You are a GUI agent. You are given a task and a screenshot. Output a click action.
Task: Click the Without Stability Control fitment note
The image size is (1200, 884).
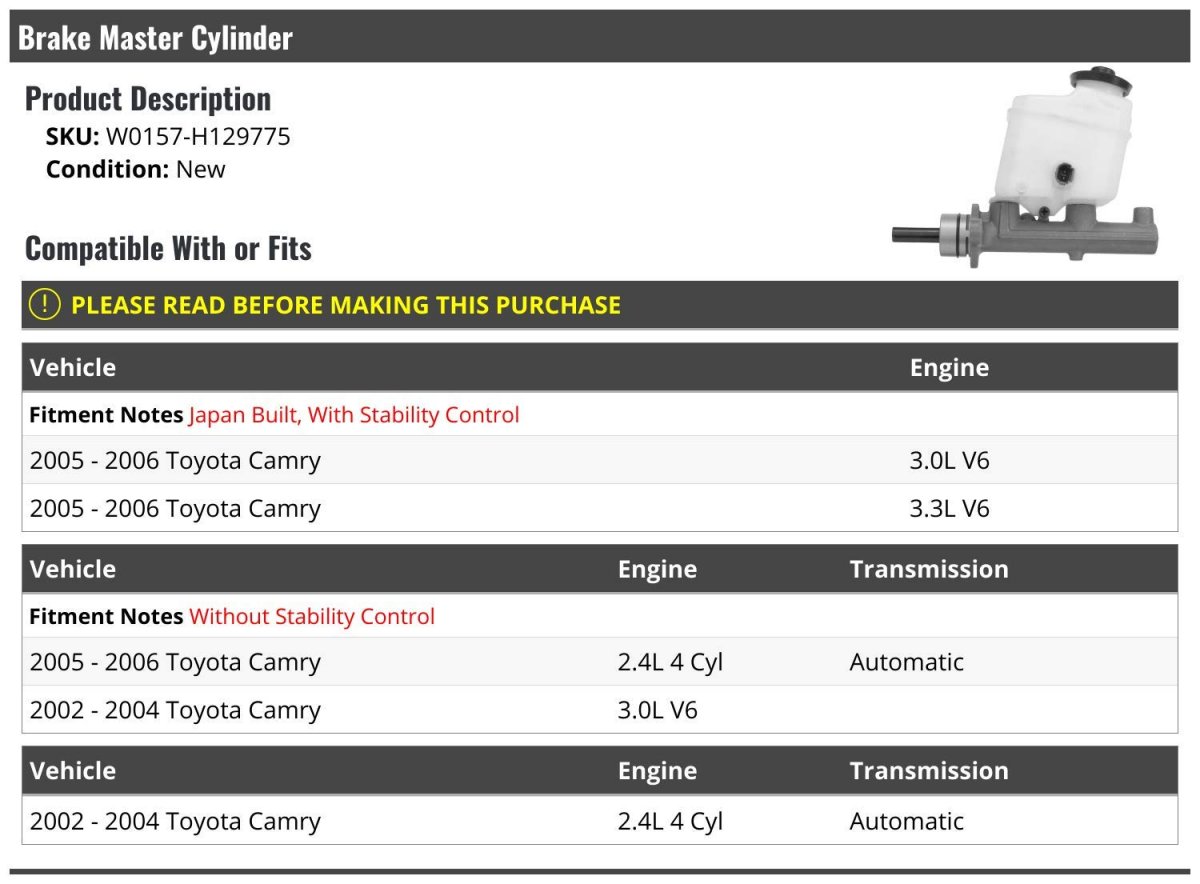click(x=312, y=617)
